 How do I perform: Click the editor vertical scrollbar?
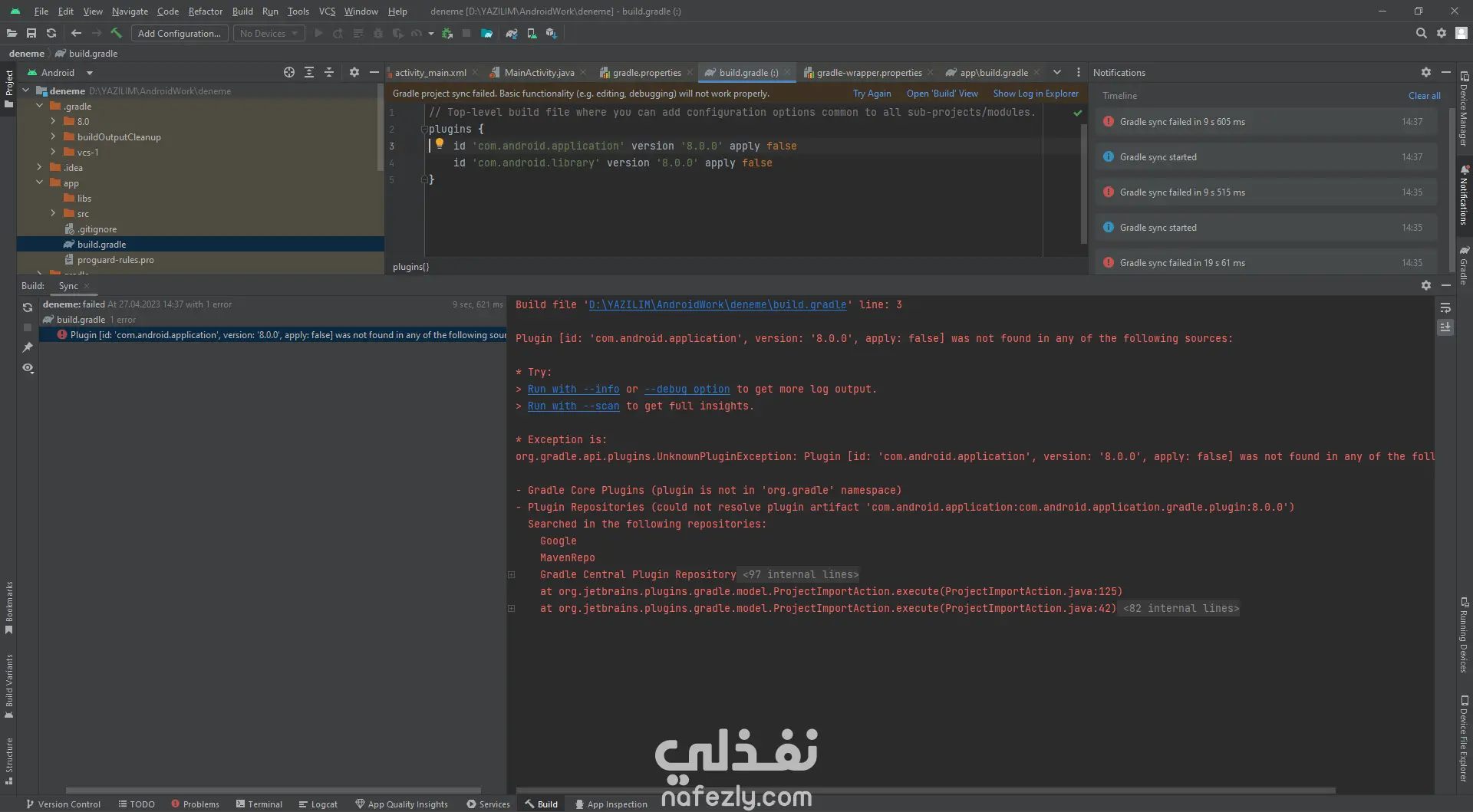(1084, 184)
